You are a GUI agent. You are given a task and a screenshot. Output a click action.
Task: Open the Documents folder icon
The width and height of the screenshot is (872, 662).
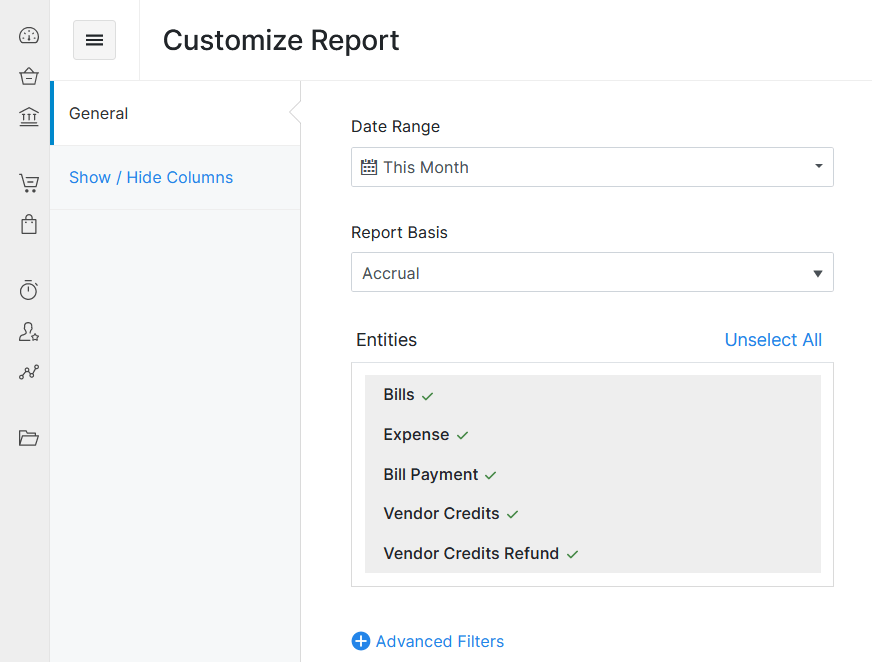click(x=28, y=438)
